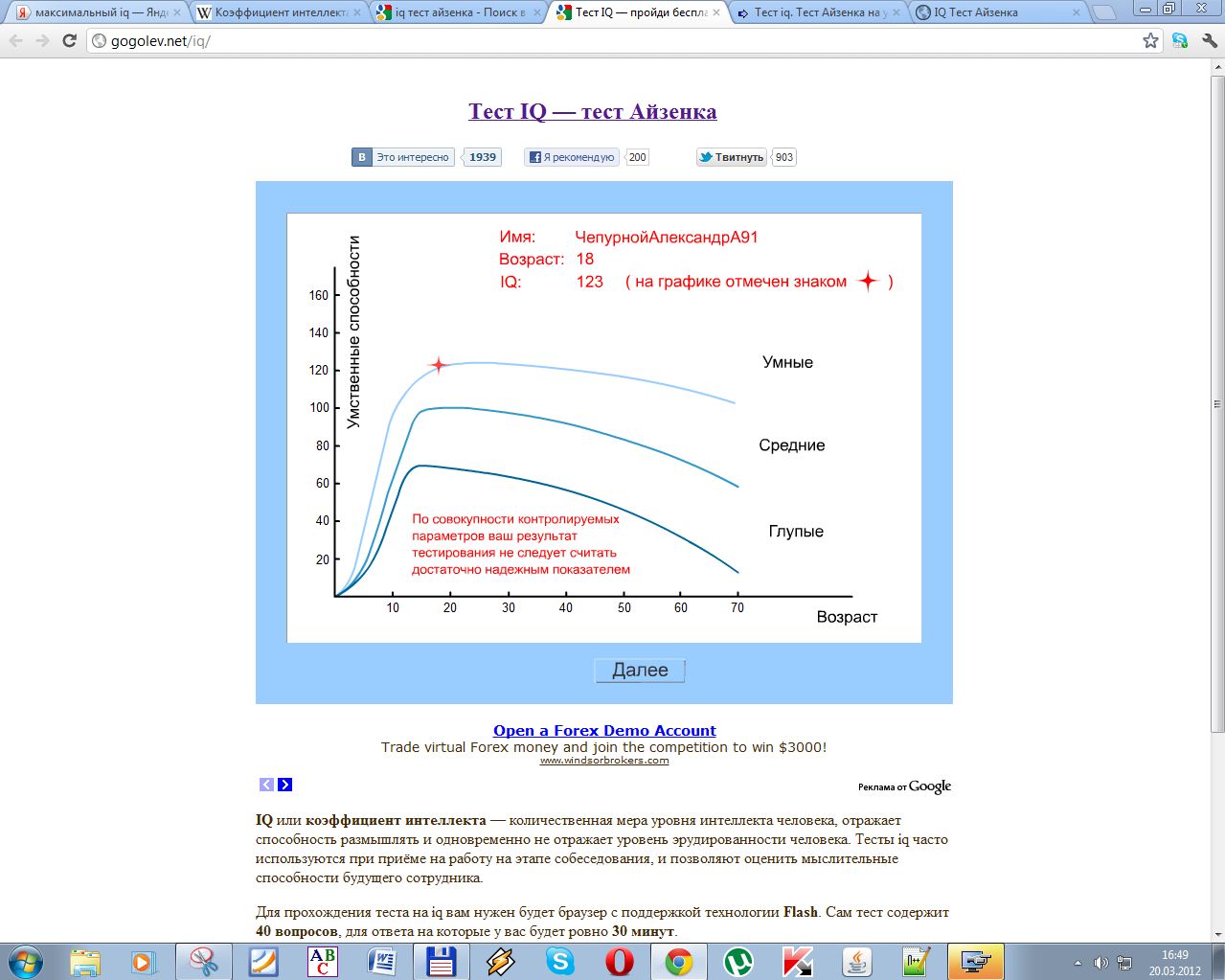Open Winamp from the taskbar
The height and width of the screenshot is (980, 1225).
[500, 961]
